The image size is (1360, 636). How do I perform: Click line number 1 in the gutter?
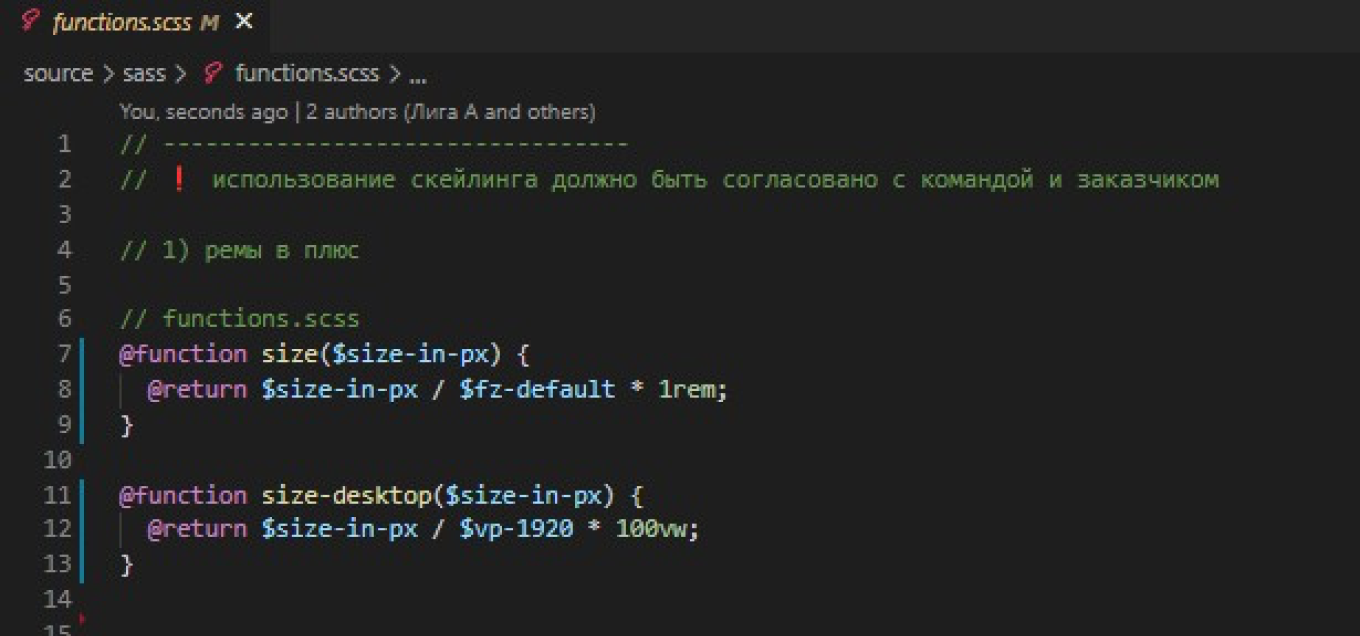coord(65,144)
